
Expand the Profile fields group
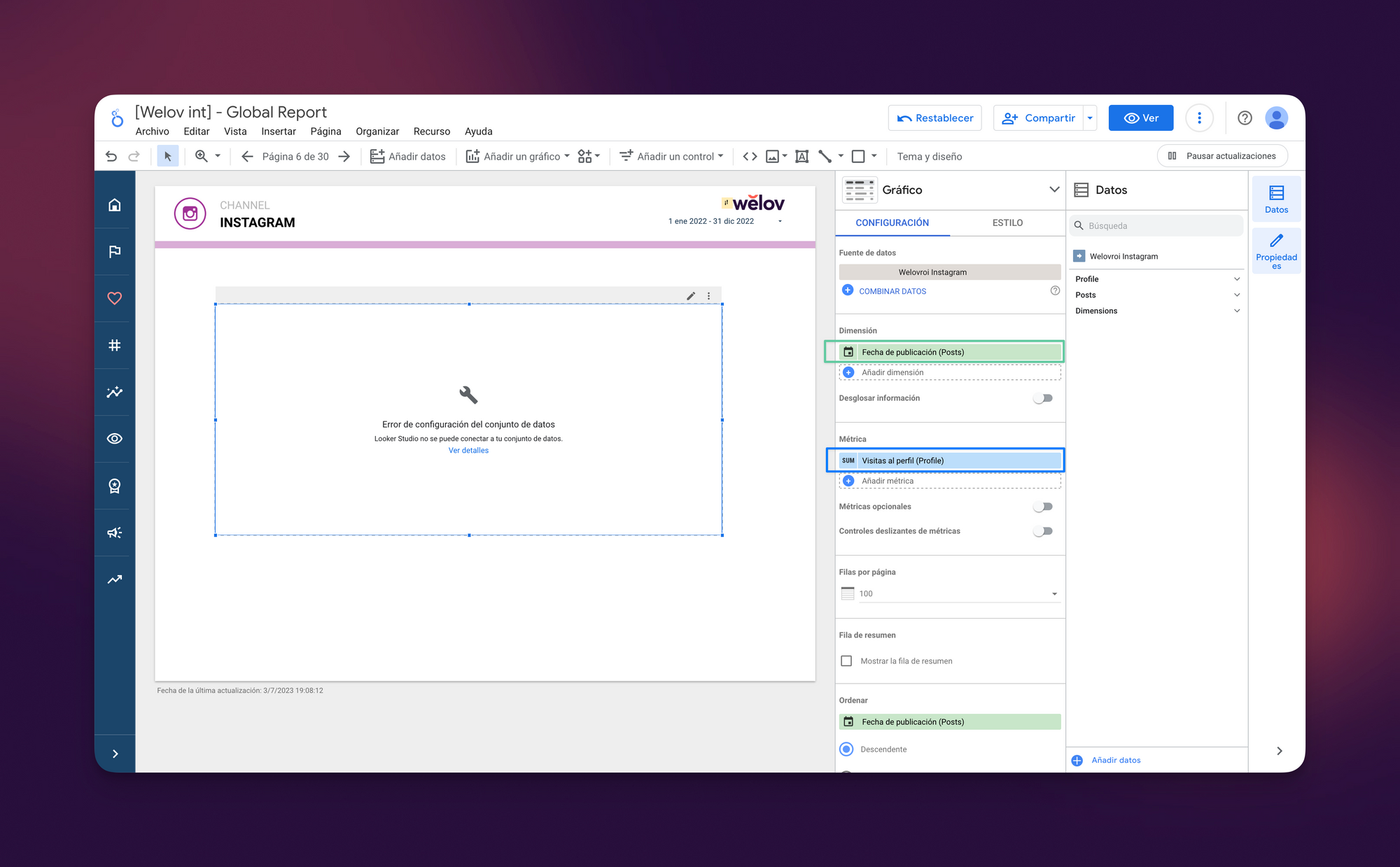click(1237, 279)
